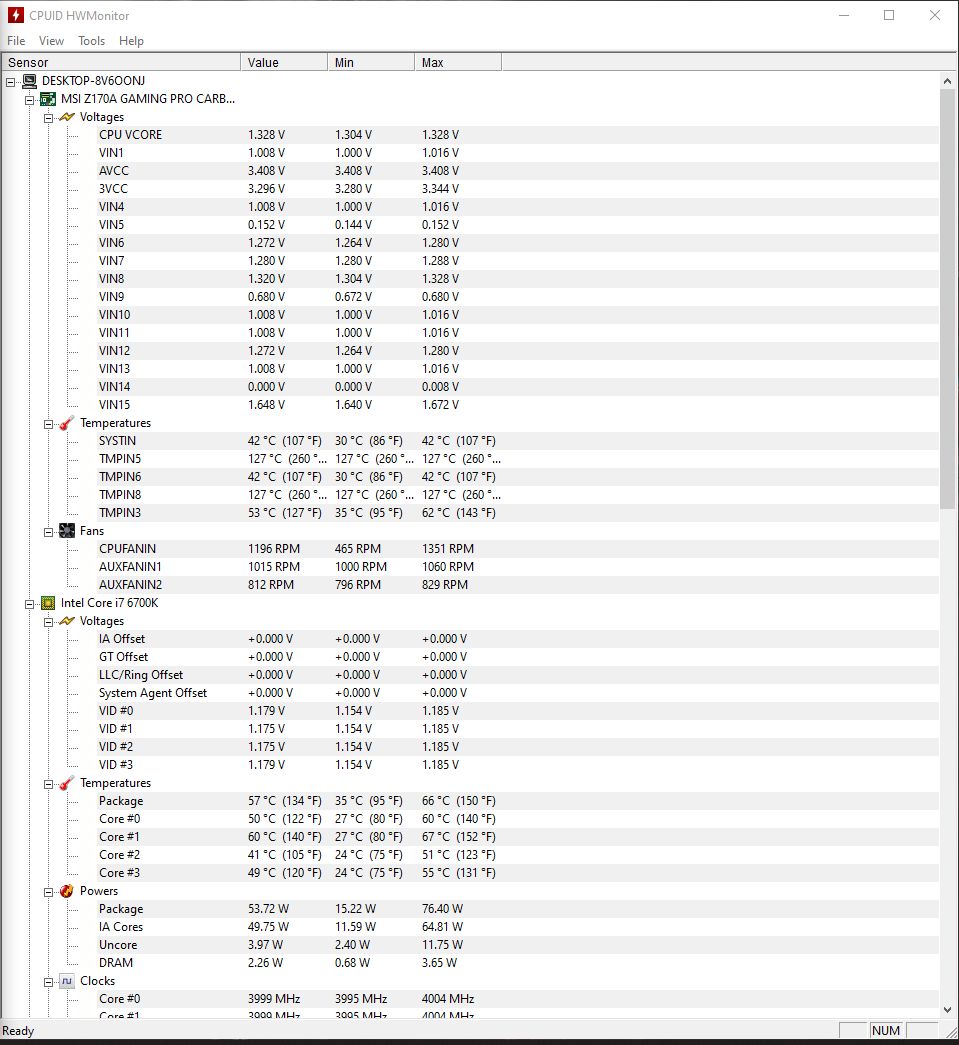Collapse the CPU Voltages group
The image size is (959, 1045).
pyautogui.click(x=48, y=622)
